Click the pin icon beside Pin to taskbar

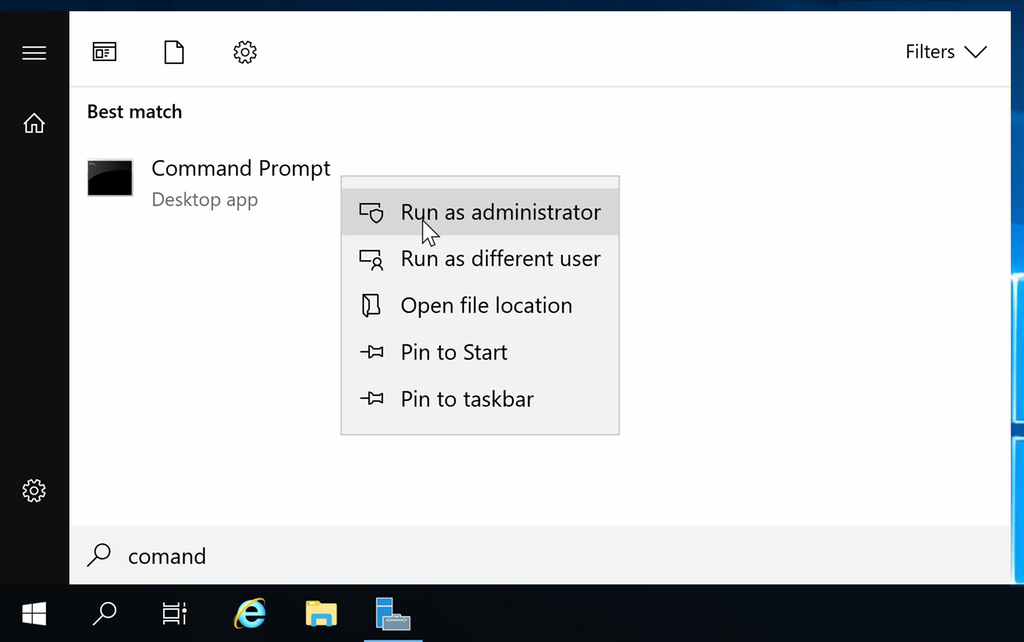tap(372, 398)
